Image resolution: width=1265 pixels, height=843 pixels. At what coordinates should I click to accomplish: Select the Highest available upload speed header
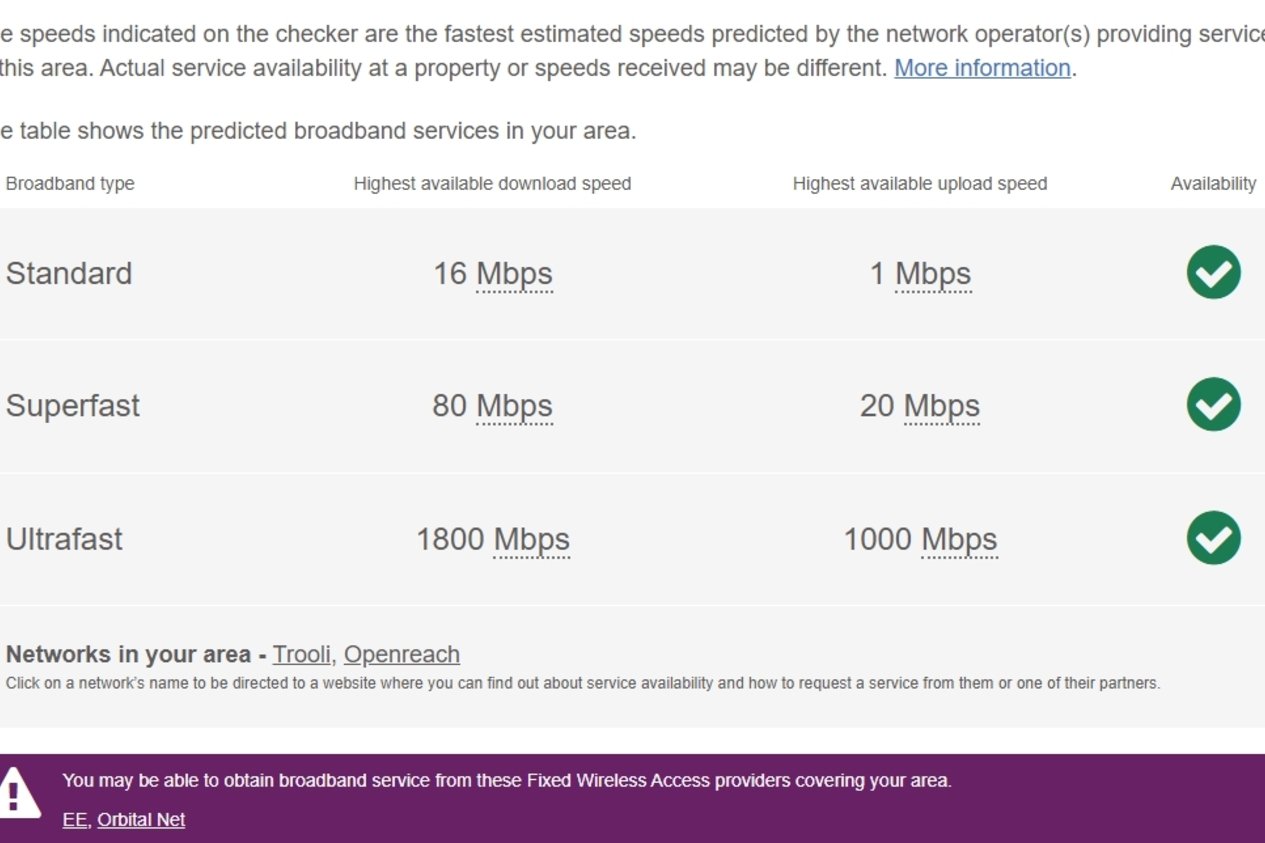[920, 184]
